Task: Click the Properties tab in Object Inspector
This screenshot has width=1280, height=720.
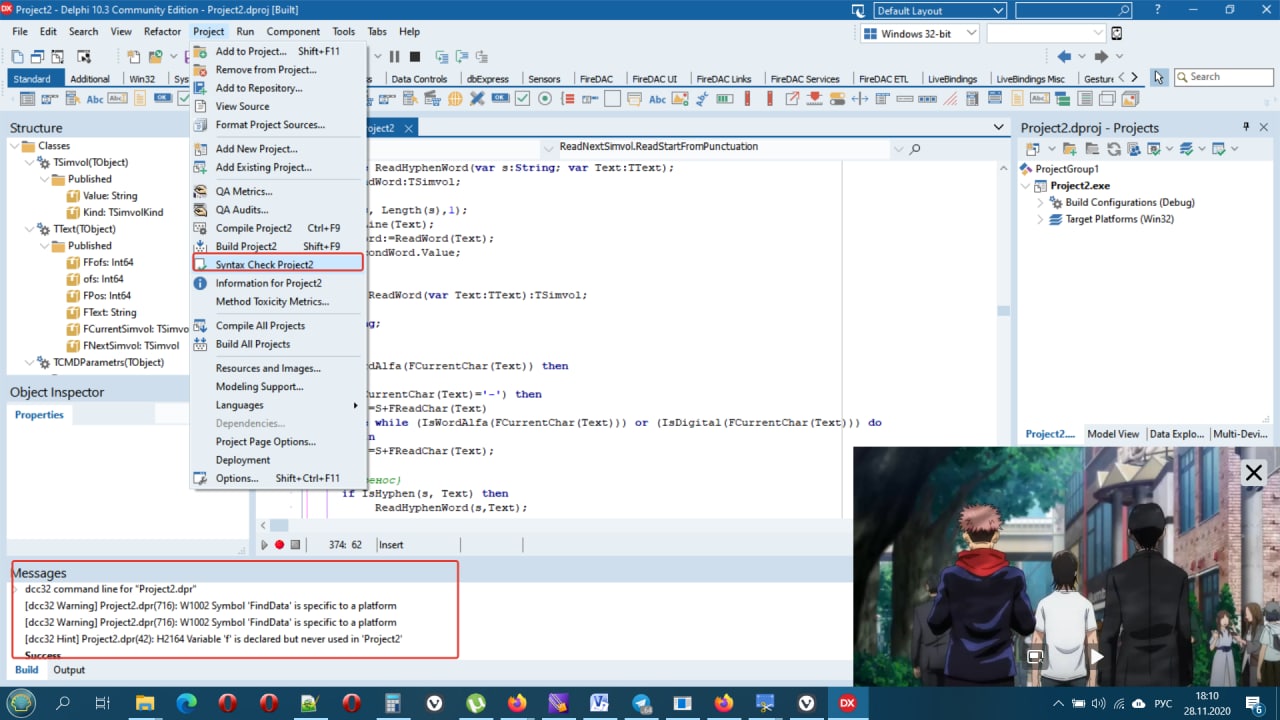Action: click(39, 415)
